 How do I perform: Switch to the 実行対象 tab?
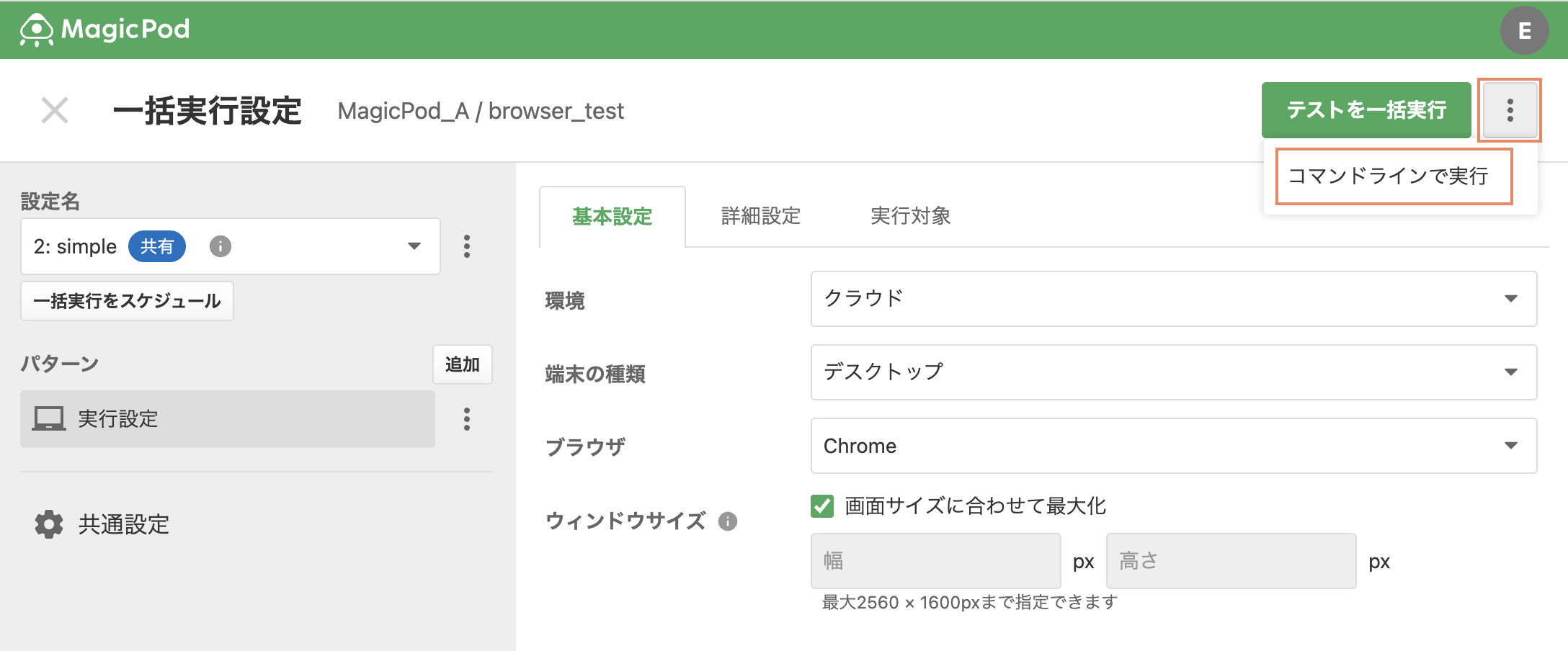911,216
